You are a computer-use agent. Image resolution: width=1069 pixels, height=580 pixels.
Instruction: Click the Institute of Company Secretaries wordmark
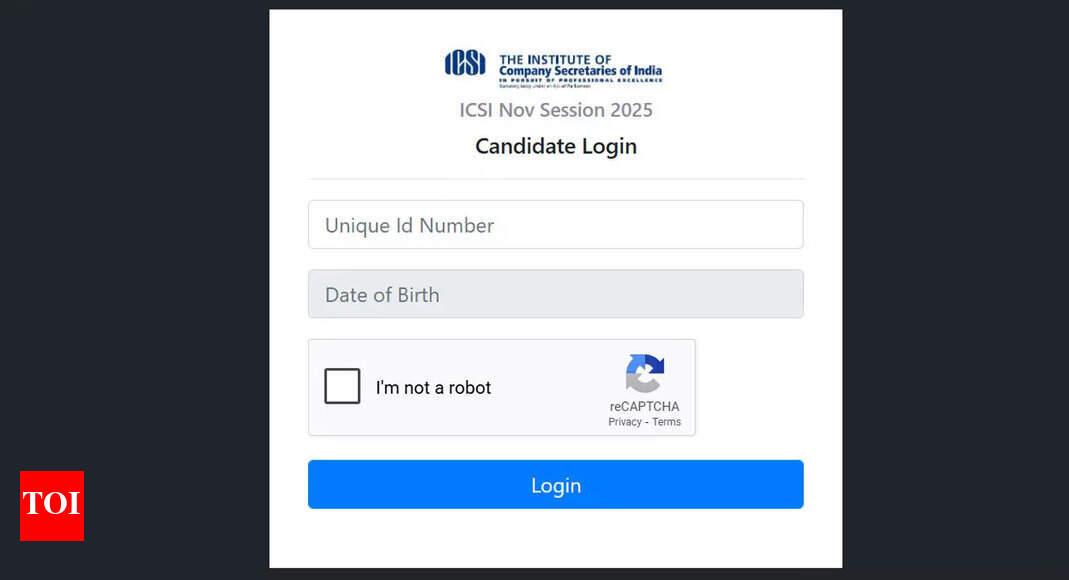coord(584,64)
